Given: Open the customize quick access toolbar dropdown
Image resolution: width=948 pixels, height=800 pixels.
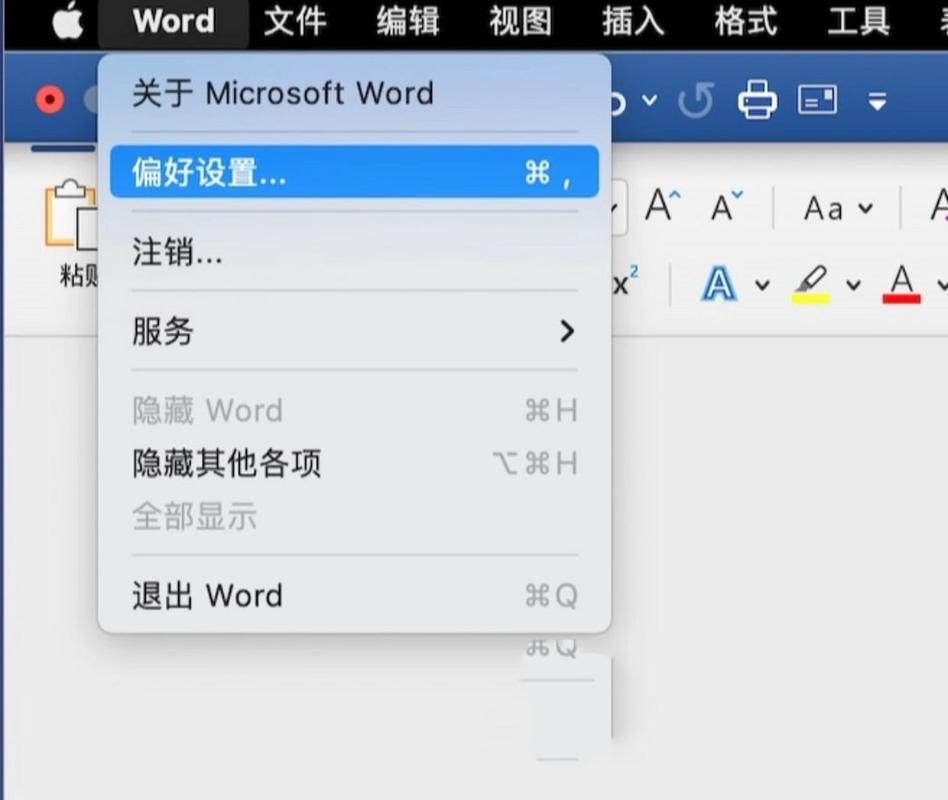Looking at the screenshot, I should [x=877, y=101].
